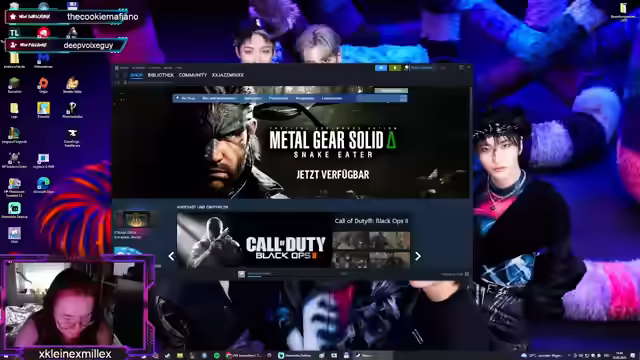Open the COMMUNITY tab in Steam
Screen dimensions: 640x360
coord(193,75)
